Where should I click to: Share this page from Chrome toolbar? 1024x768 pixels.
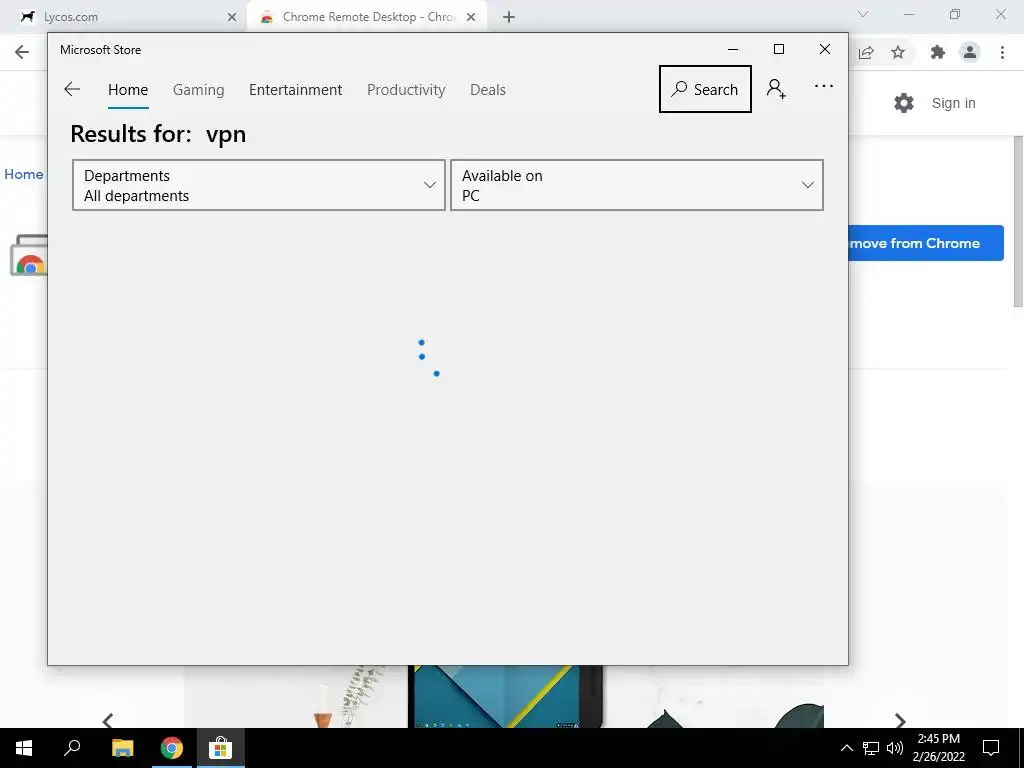pyautogui.click(x=866, y=52)
